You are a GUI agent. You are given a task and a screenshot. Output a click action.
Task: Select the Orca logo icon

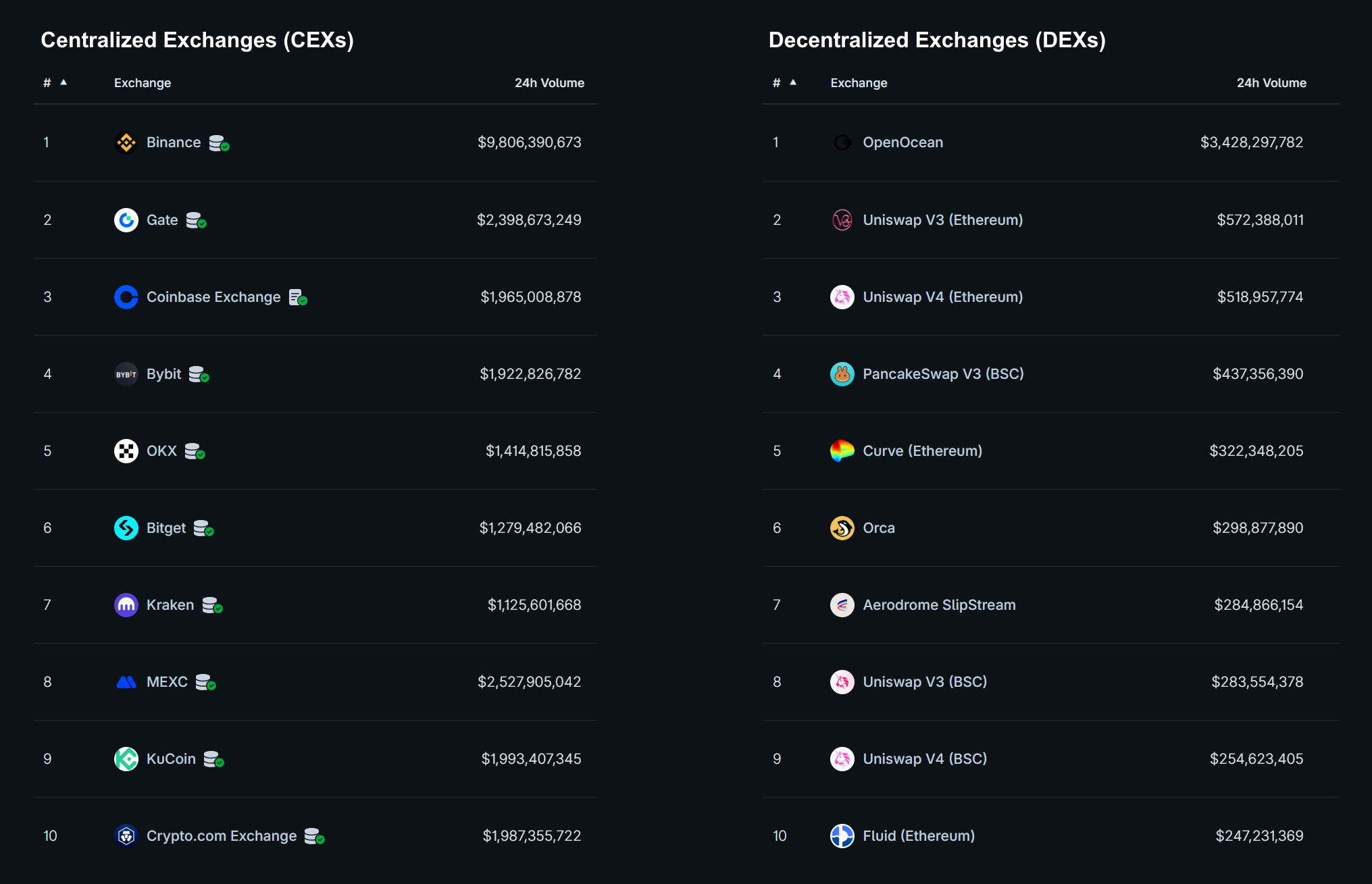842,527
